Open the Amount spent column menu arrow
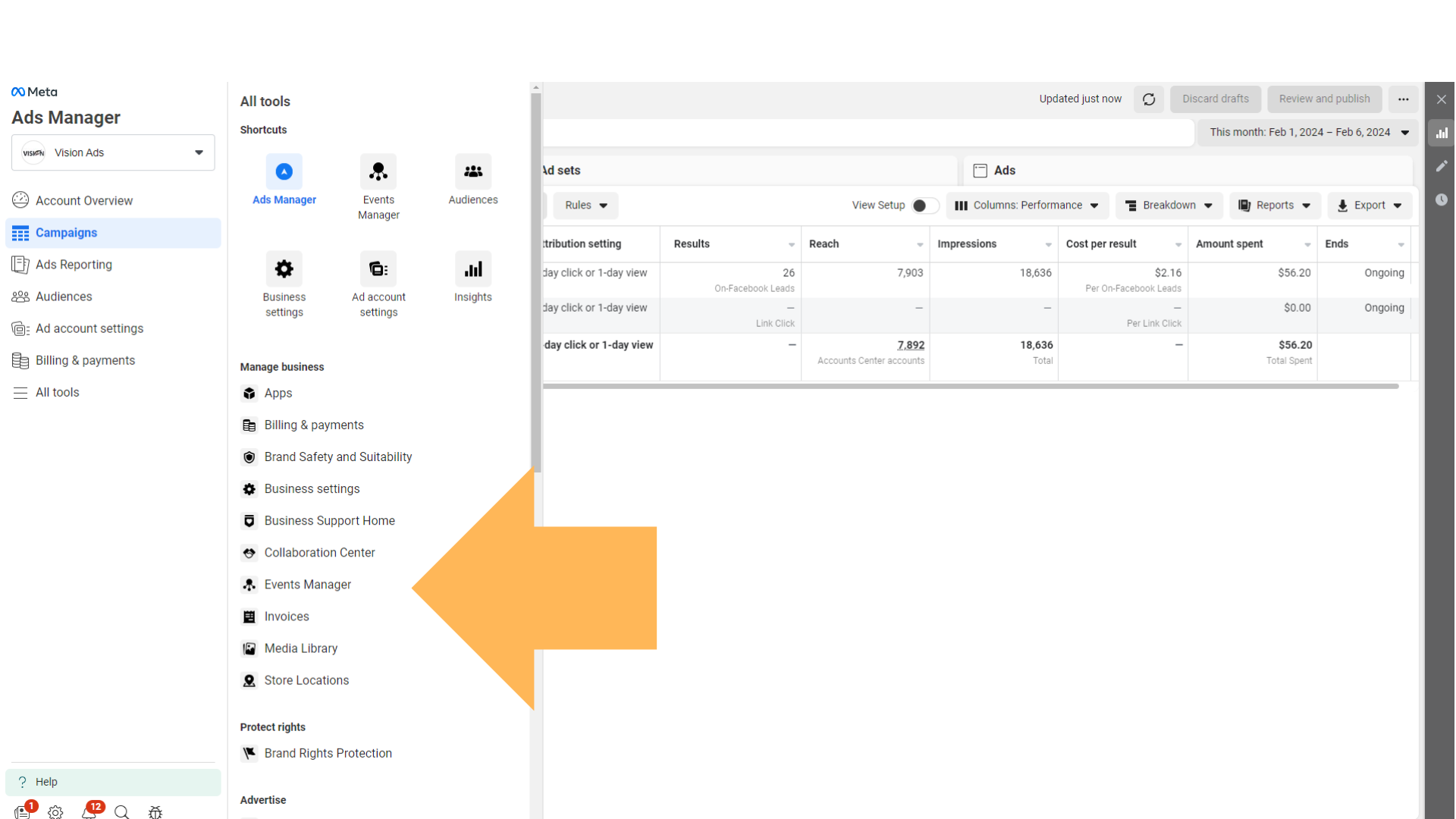1456x819 pixels. click(1307, 245)
